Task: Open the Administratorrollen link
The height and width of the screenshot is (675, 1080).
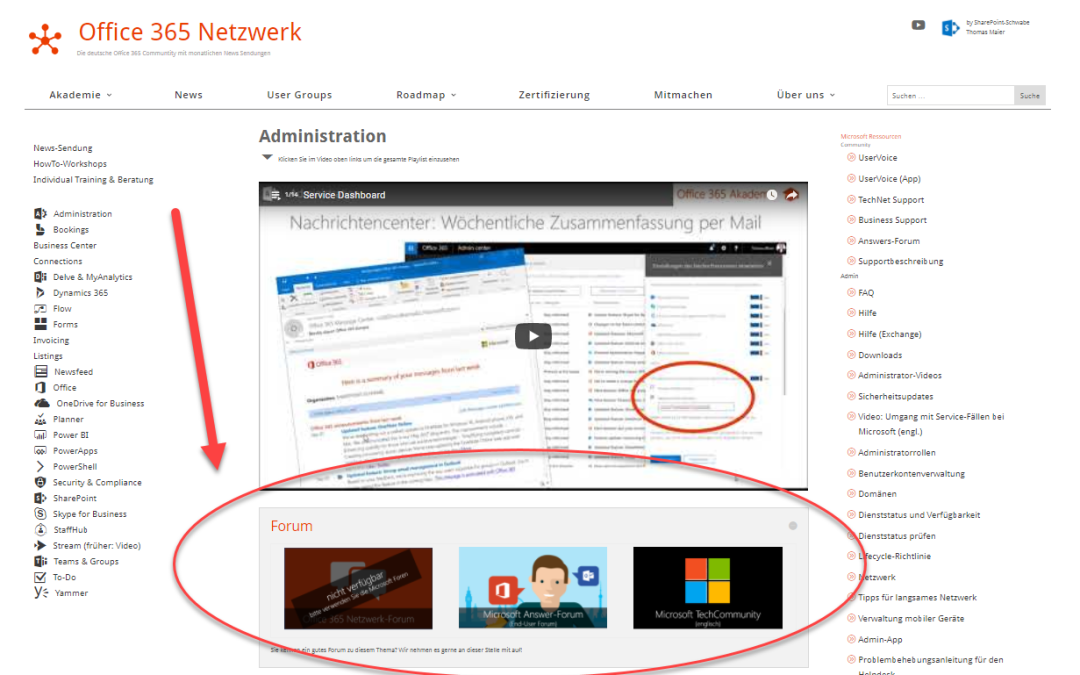Action: (x=897, y=453)
